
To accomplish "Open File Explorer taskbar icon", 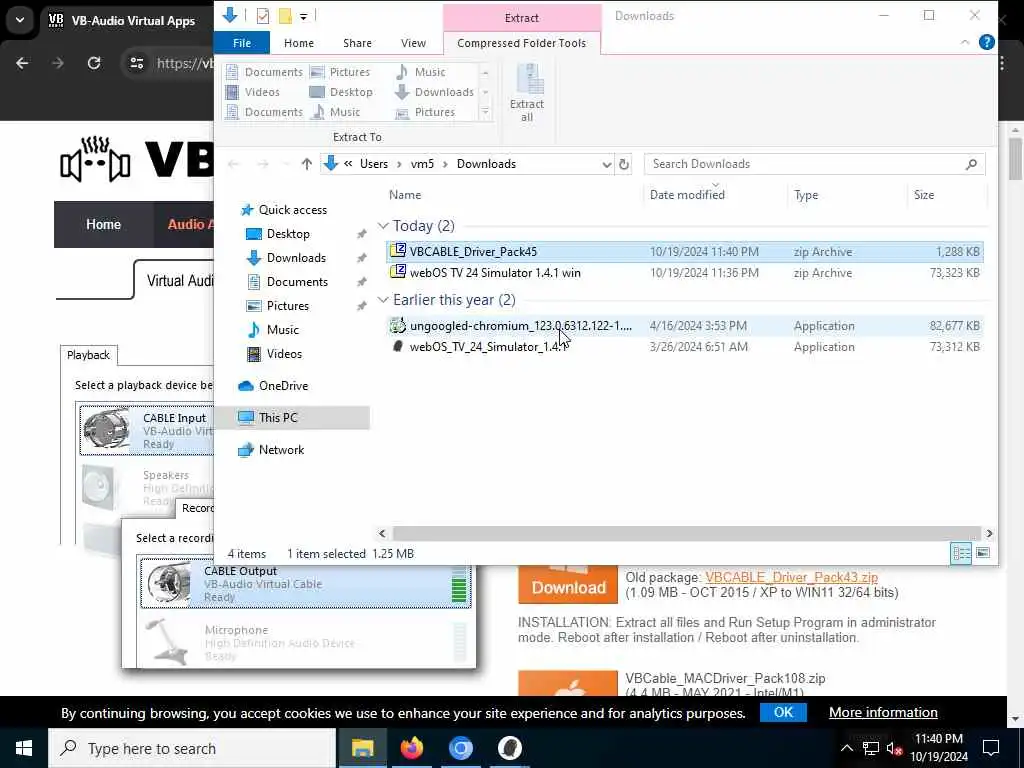I will pos(362,748).
